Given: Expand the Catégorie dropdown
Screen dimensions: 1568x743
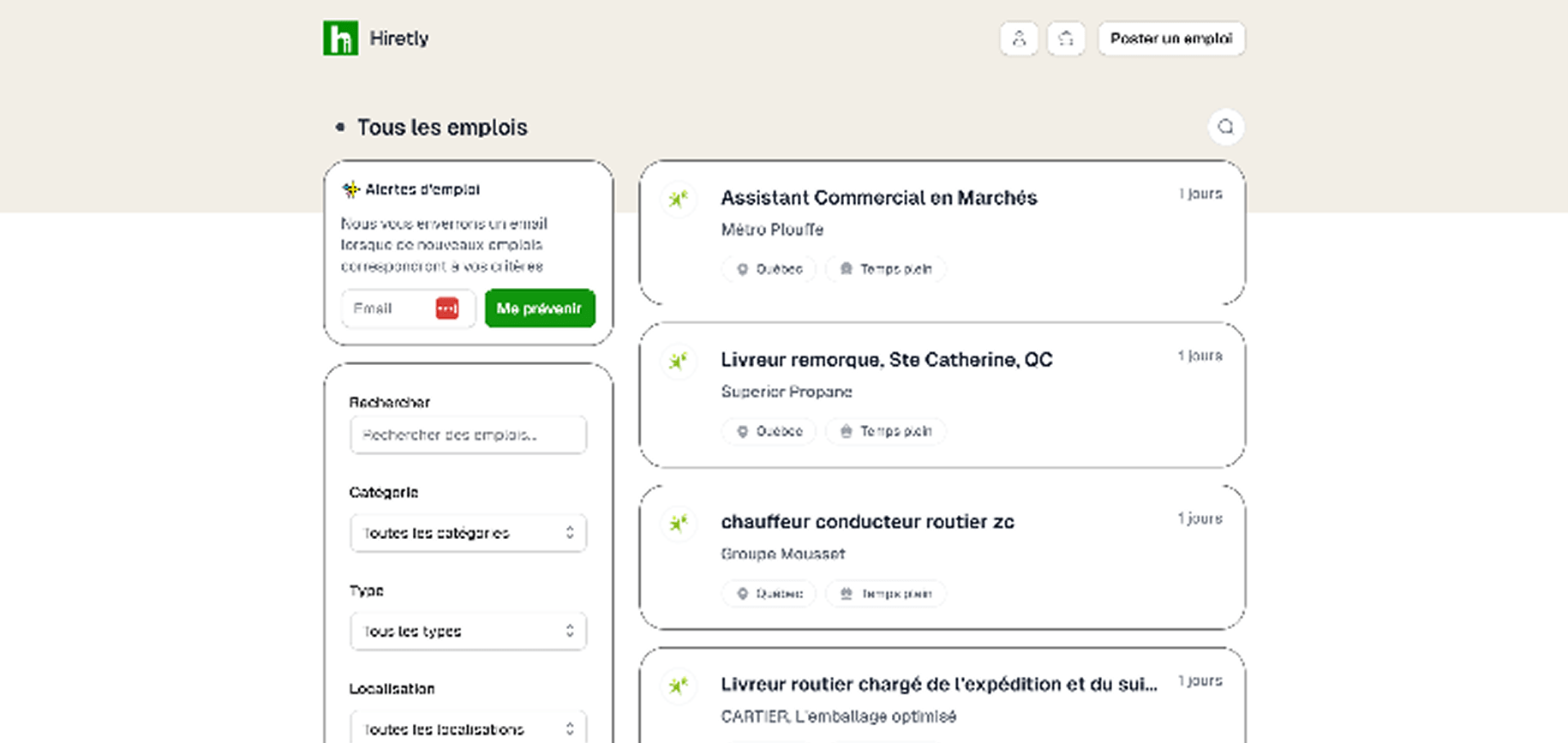Looking at the screenshot, I should point(468,533).
